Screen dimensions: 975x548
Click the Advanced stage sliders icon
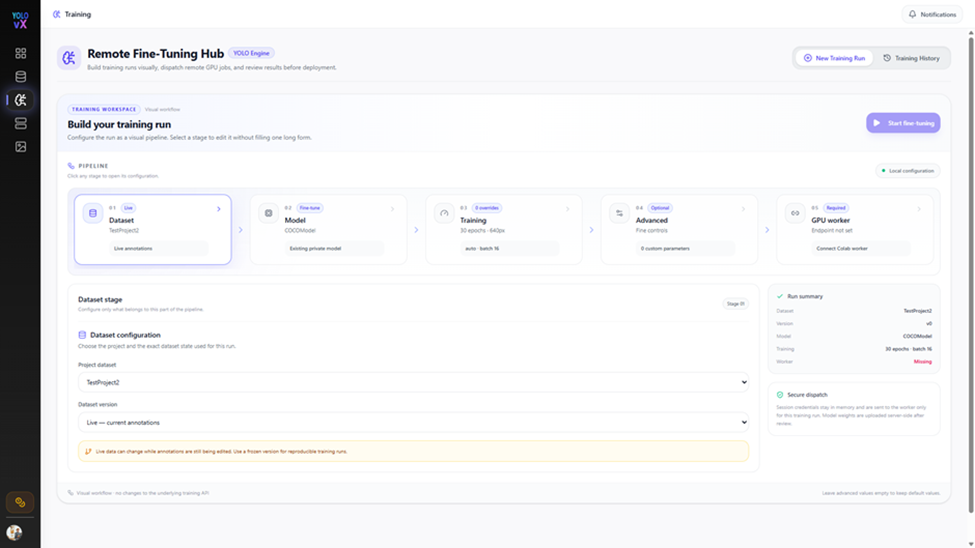tap(619, 213)
